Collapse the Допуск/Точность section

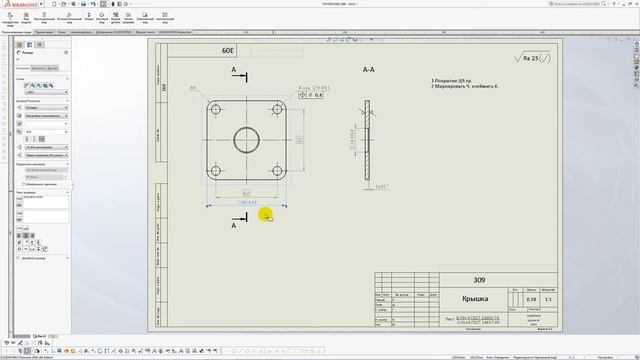[67, 100]
